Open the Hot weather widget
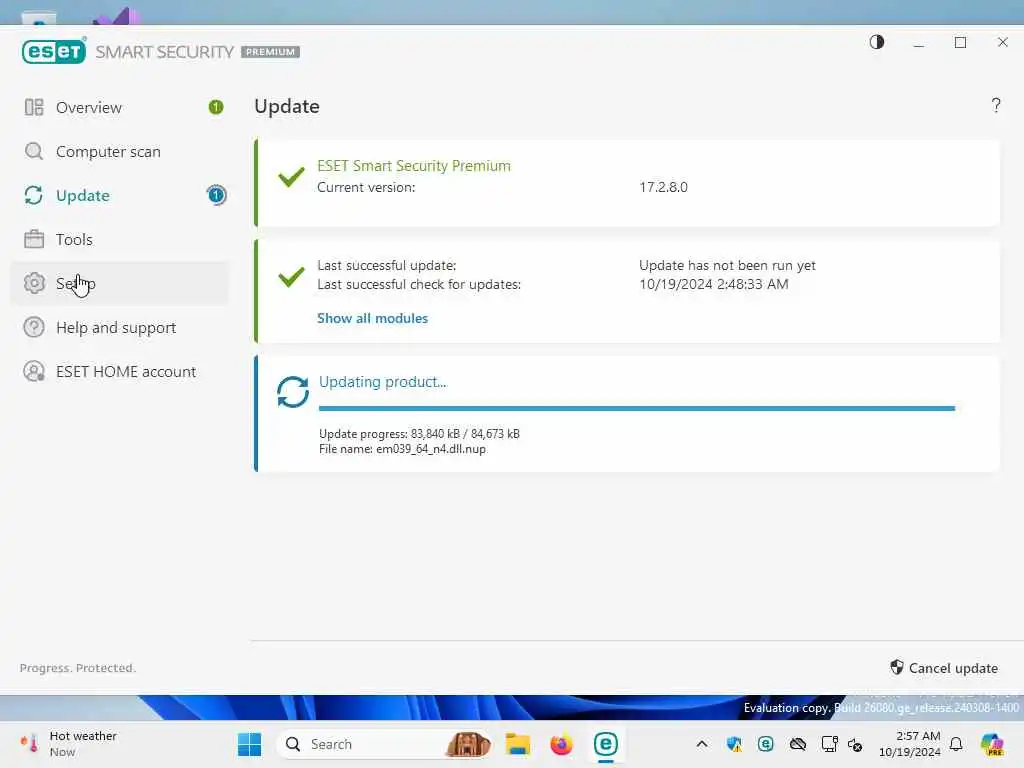This screenshot has height=768, width=1024. (68, 744)
